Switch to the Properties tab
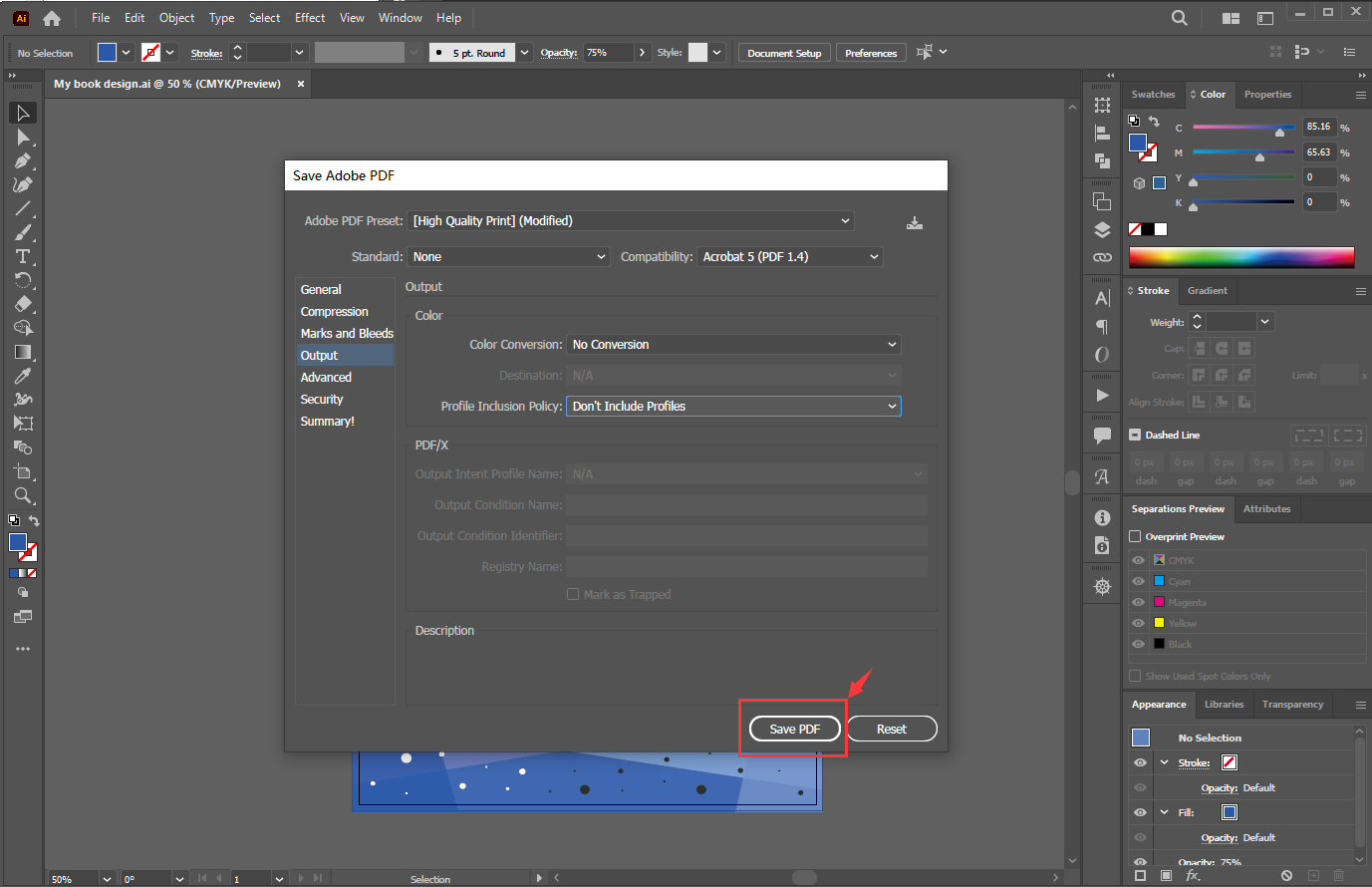Viewport: 1372px width, 887px height. pyautogui.click(x=1267, y=95)
